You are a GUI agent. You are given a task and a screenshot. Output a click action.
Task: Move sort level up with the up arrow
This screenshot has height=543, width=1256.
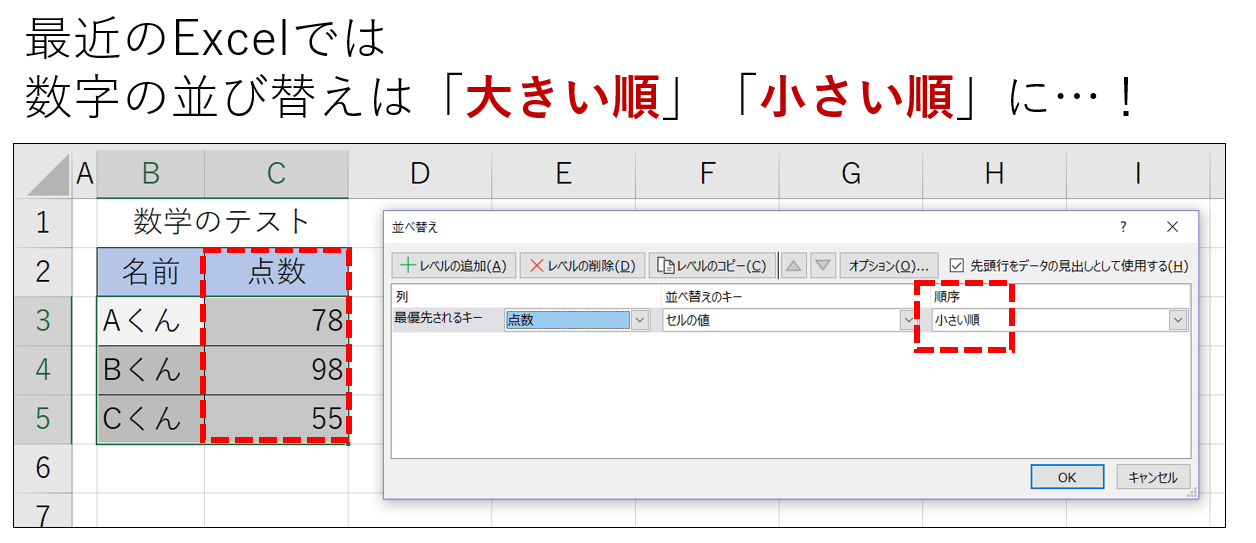tap(793, 266)
